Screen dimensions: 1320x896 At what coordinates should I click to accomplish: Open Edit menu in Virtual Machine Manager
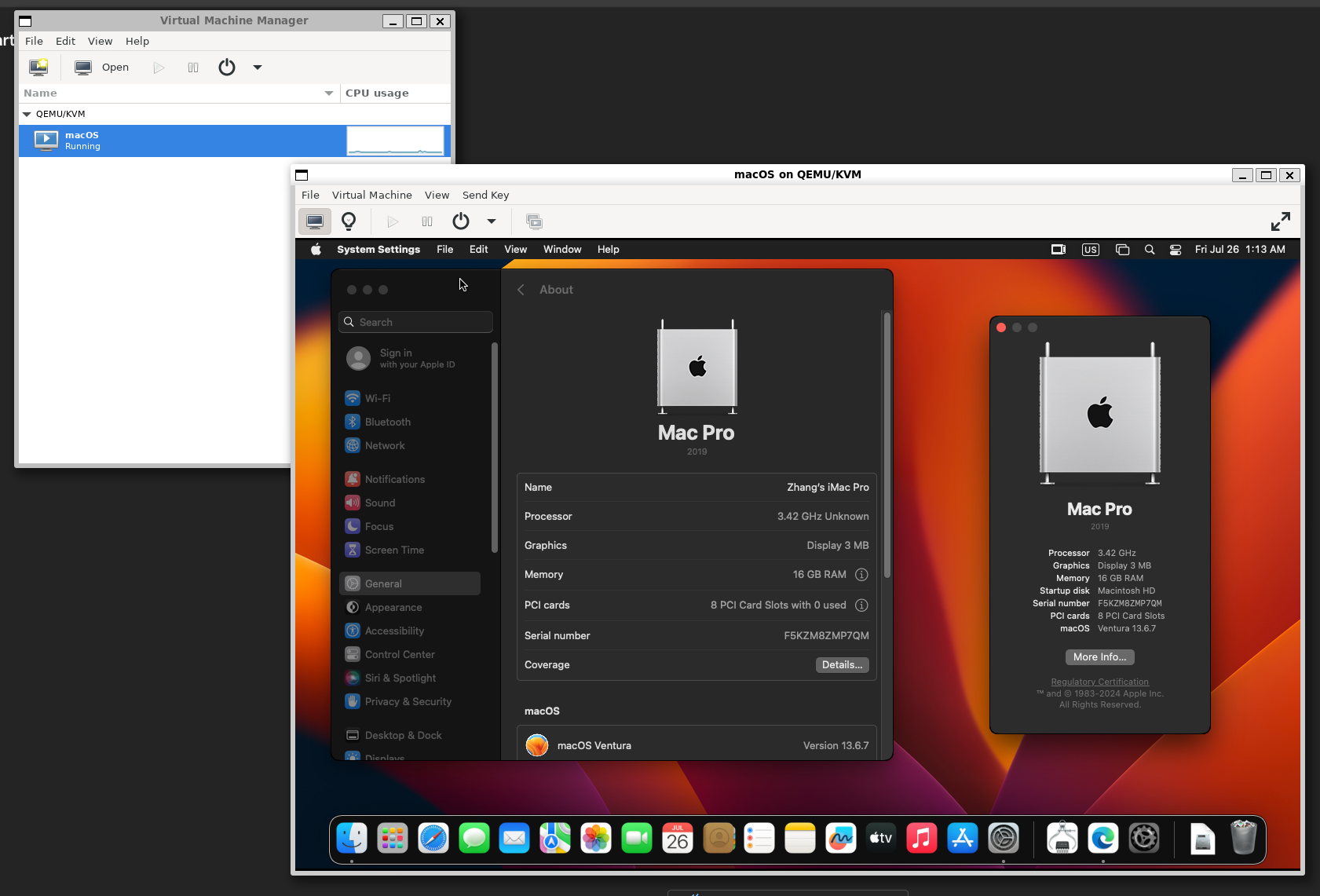coord(66,41)
